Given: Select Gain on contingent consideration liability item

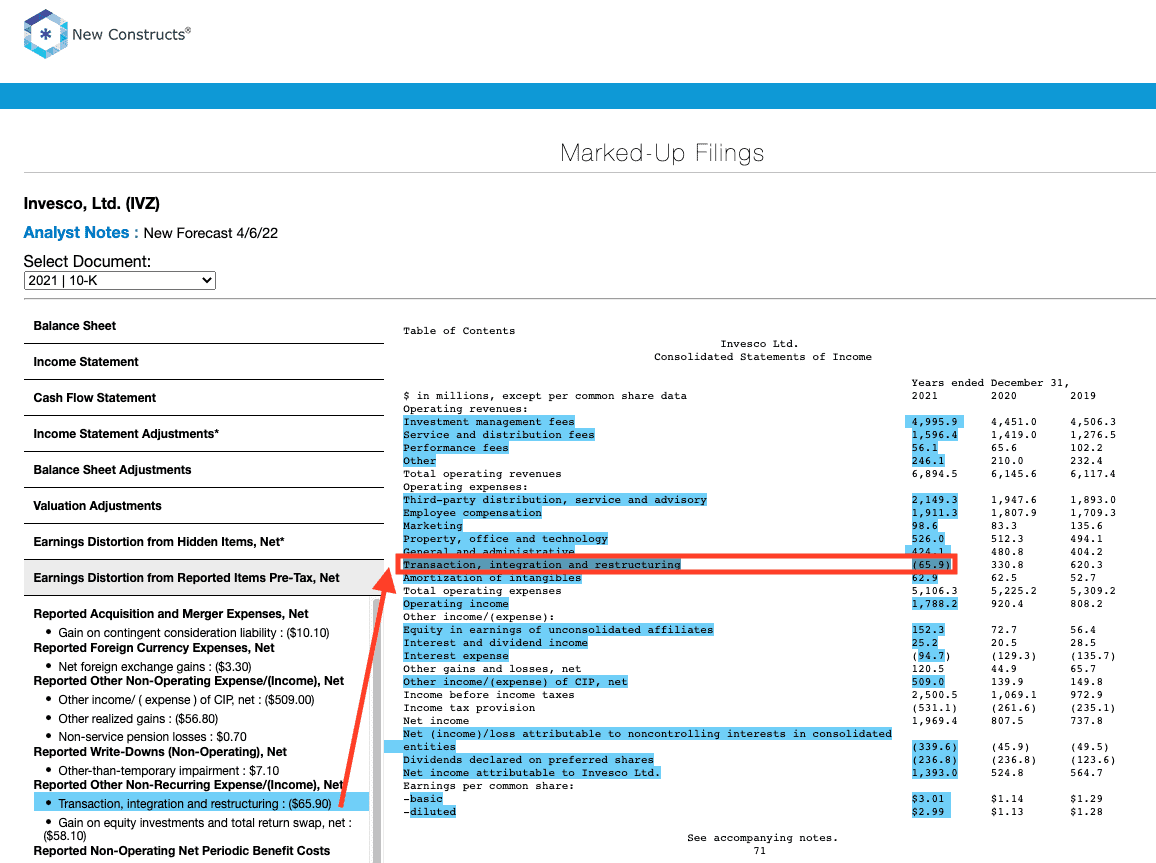Looking at the screenshot, I should [194, 633].
